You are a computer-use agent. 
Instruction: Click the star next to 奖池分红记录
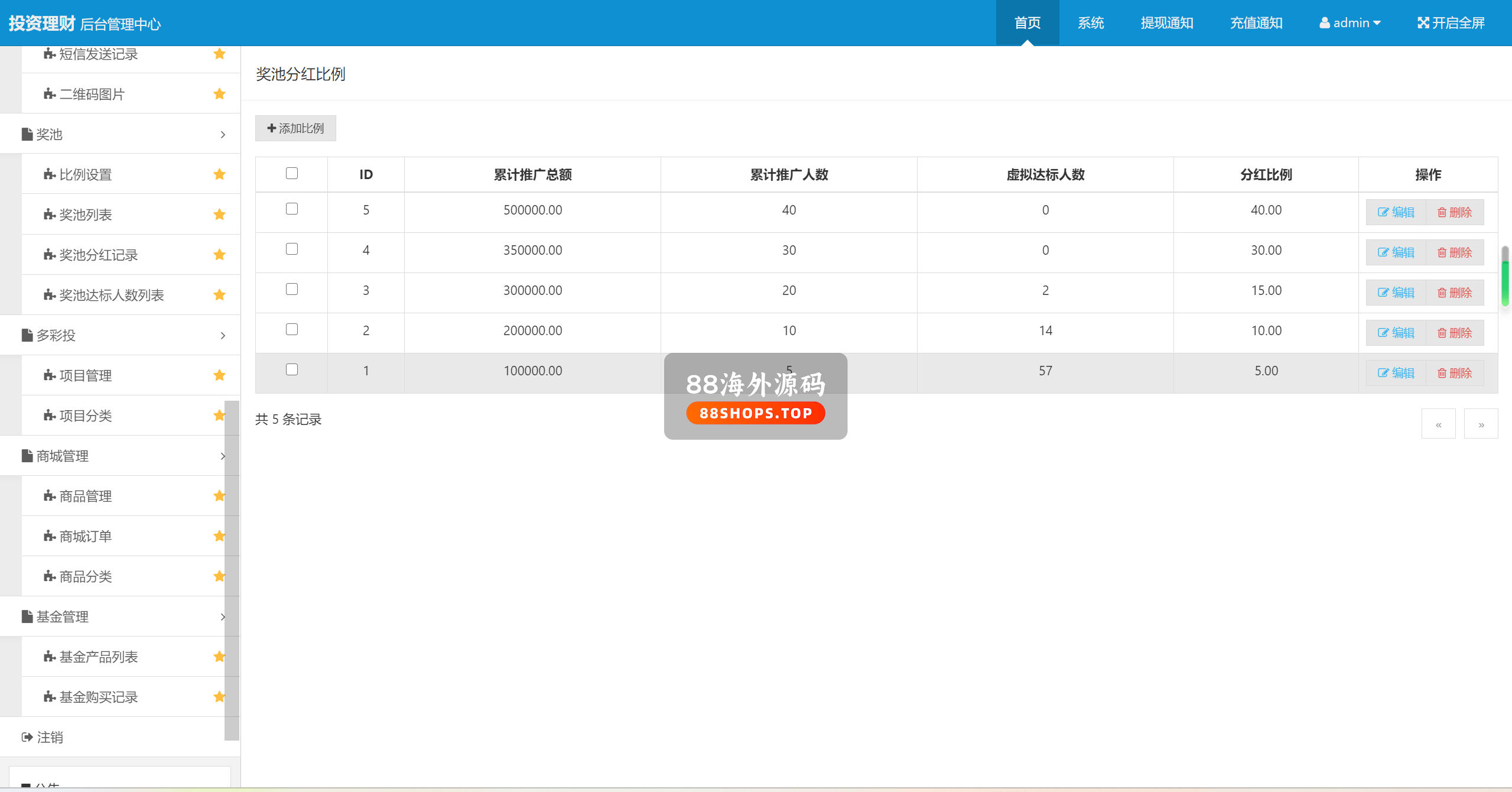point(219,255)
